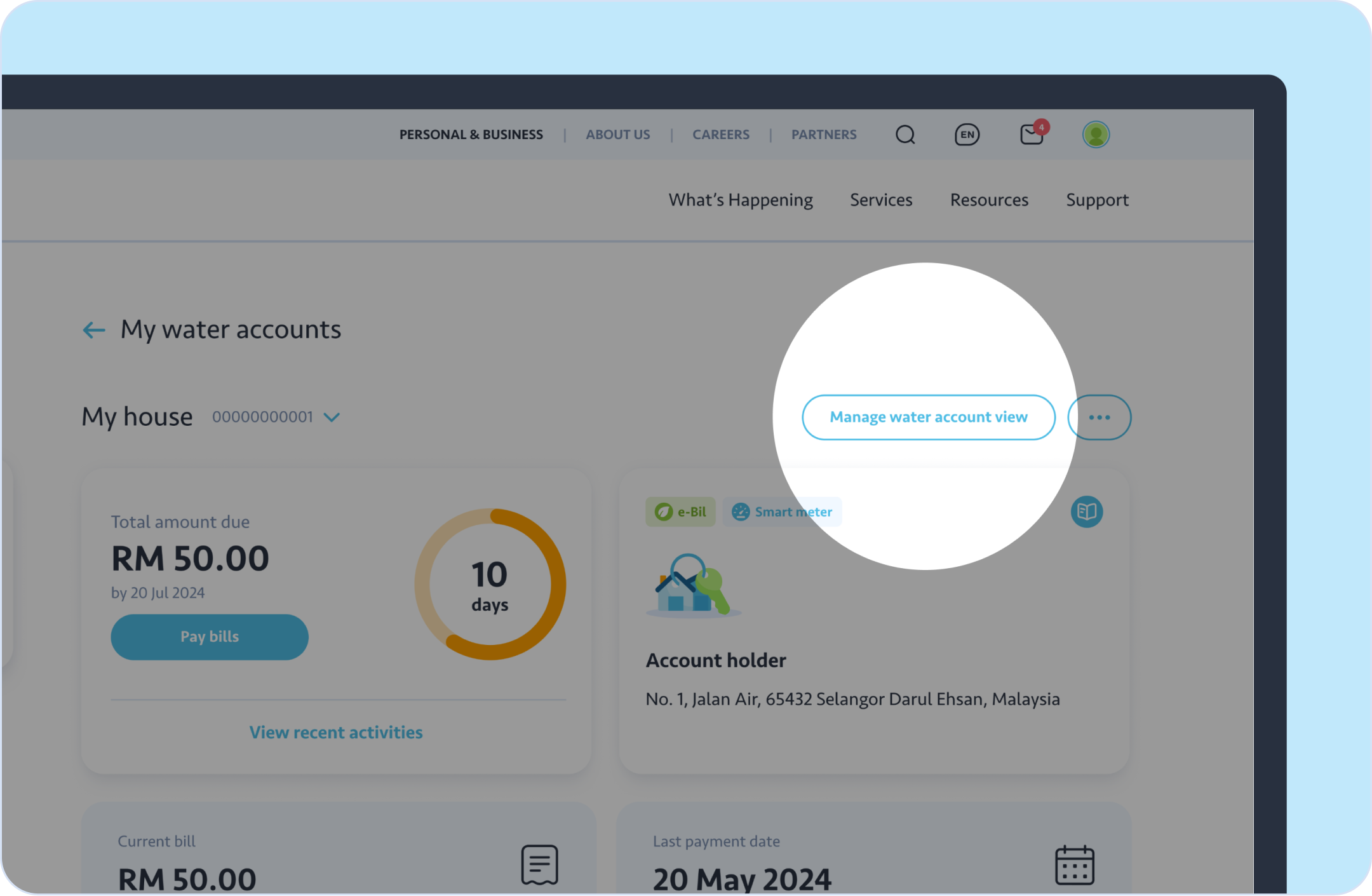Open the three-dots more options button
The width and height of the screenshot is (1372, 896).
pyautogui.click(x=1099, y=417)
